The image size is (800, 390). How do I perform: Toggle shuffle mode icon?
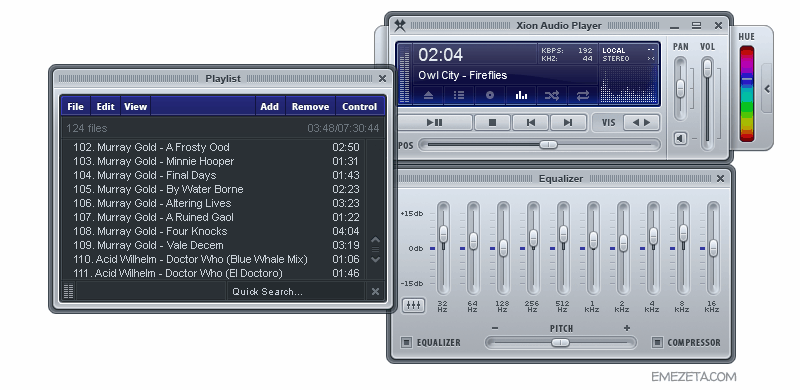point(552,95)
